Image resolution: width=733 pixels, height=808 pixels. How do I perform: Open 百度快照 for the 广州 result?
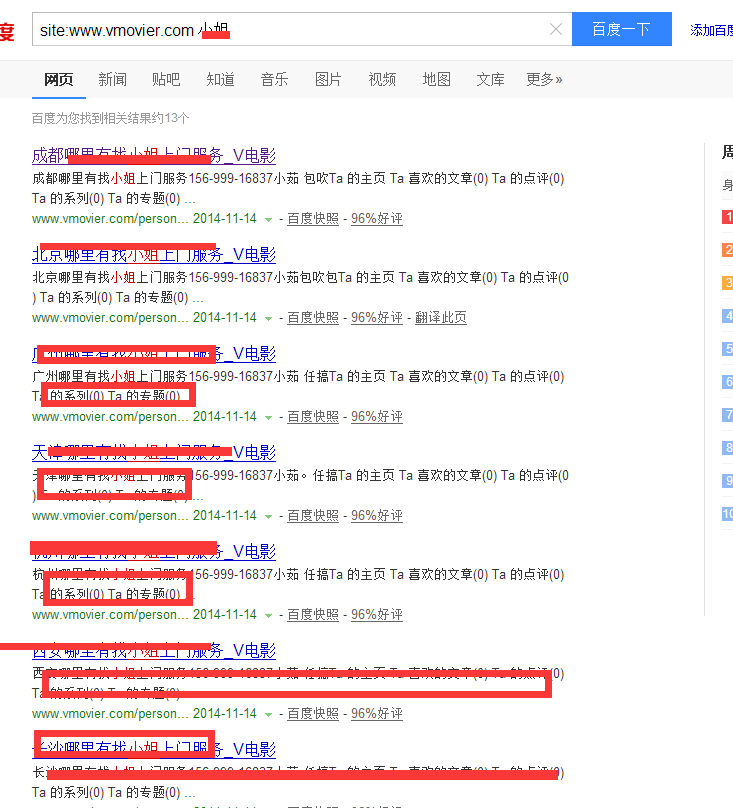coord(313,416)
